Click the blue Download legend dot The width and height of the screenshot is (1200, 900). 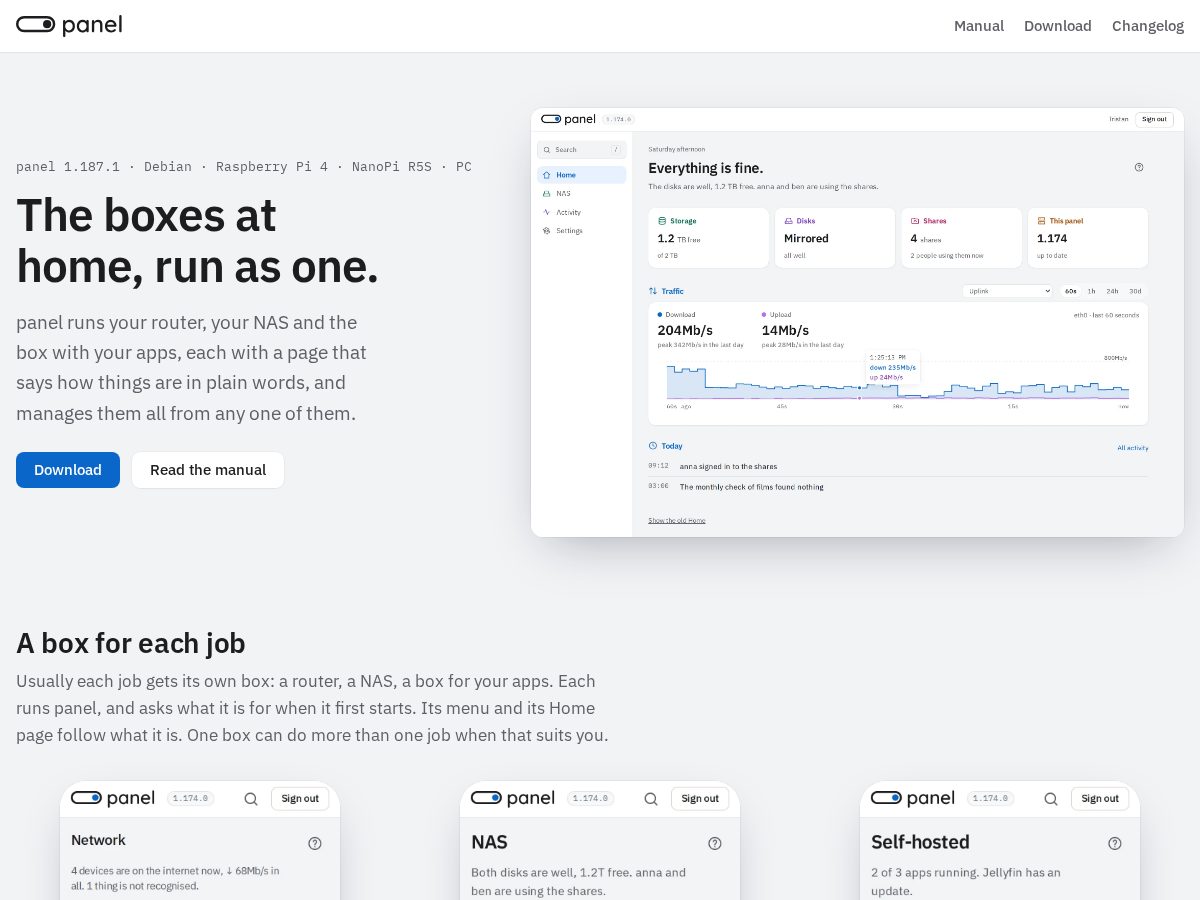pyautogui.click(x=660, y=314)
